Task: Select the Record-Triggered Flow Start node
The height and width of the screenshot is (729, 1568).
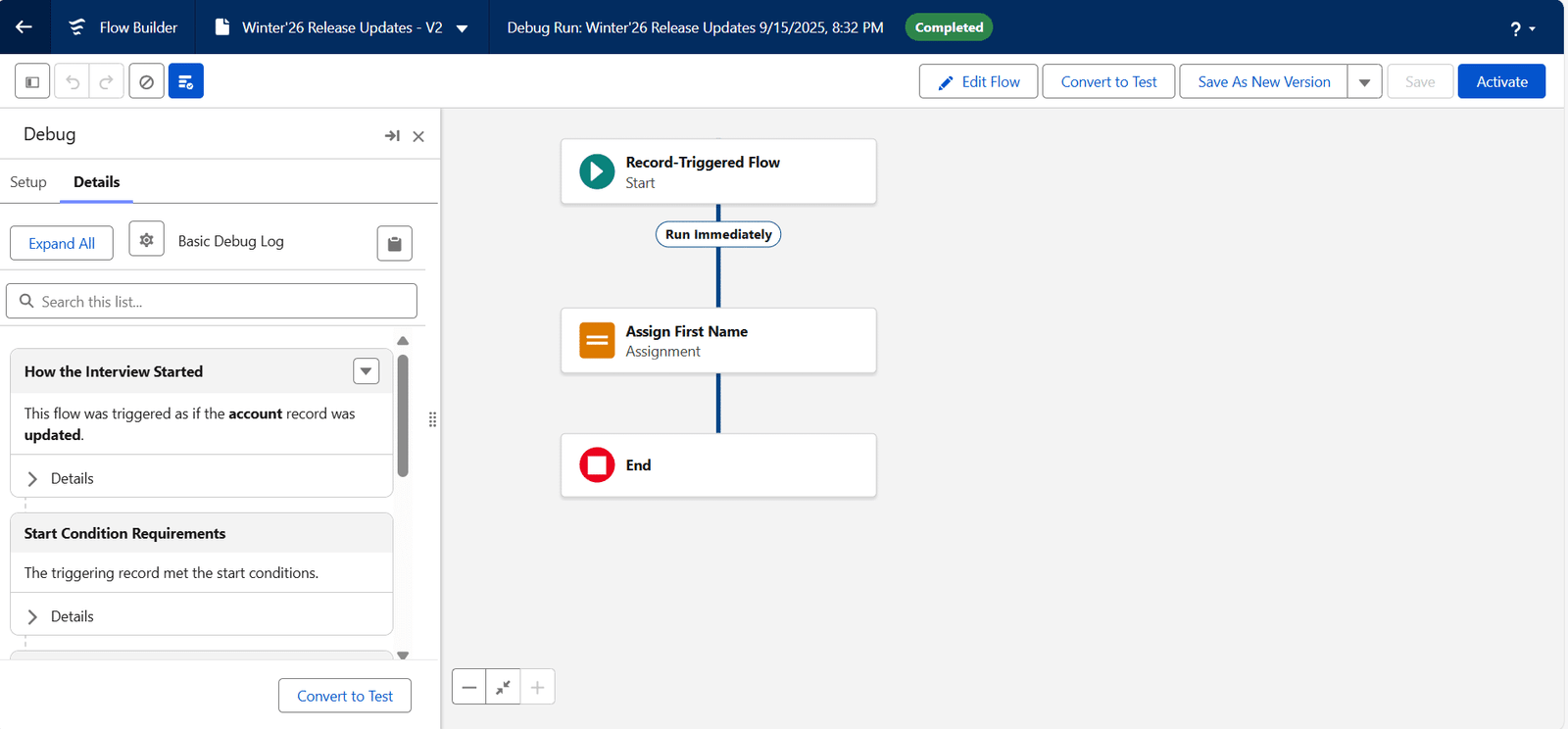Action: [x=718, y=171]
